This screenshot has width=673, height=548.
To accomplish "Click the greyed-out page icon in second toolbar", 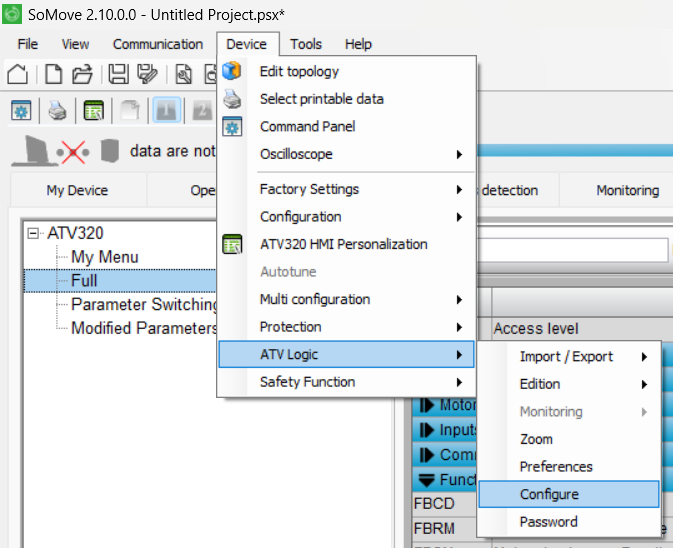I will [130, 111].
